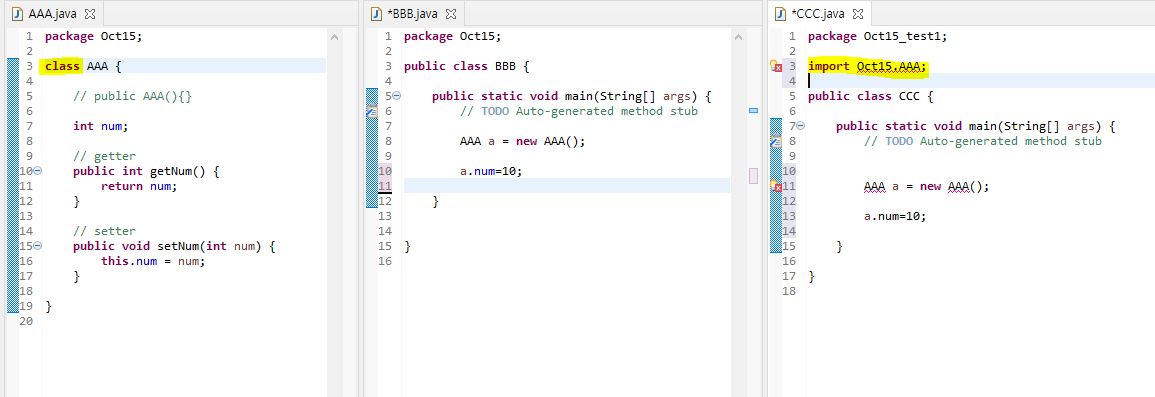Click '// setter' comment in AAA.java
The image size is (1155, 397).
(104, 231)
